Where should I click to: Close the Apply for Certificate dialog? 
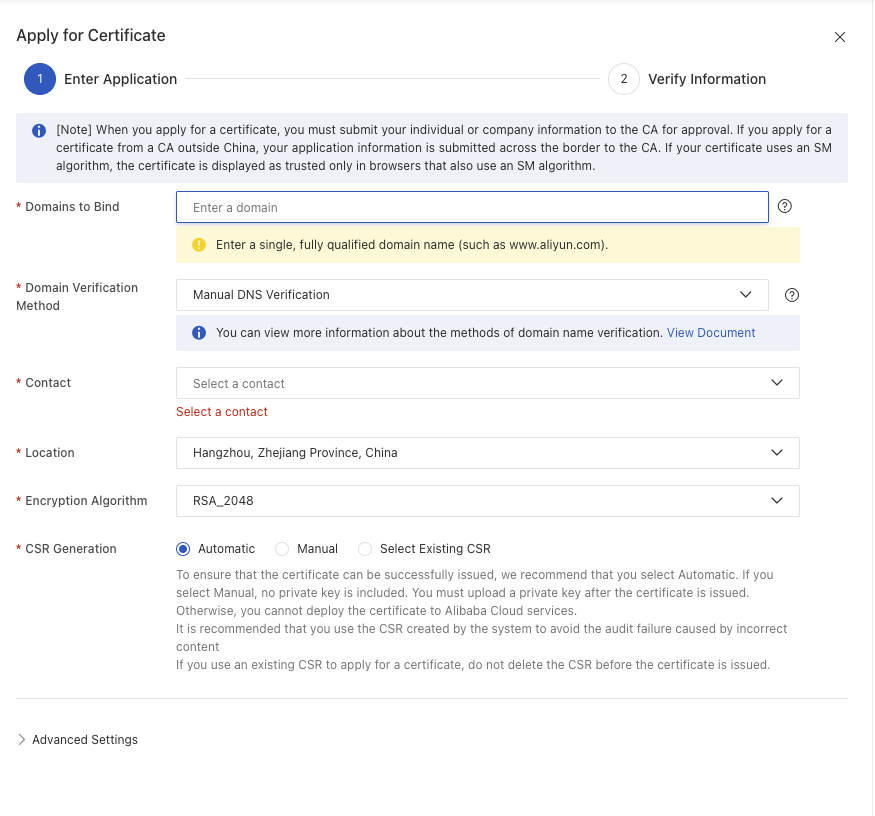(840, 37)
